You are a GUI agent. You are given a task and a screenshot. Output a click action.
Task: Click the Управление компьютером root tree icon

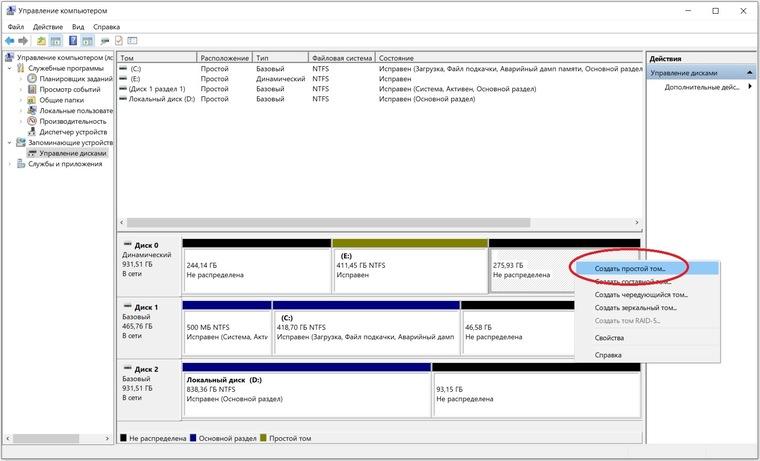pos(9,58)
